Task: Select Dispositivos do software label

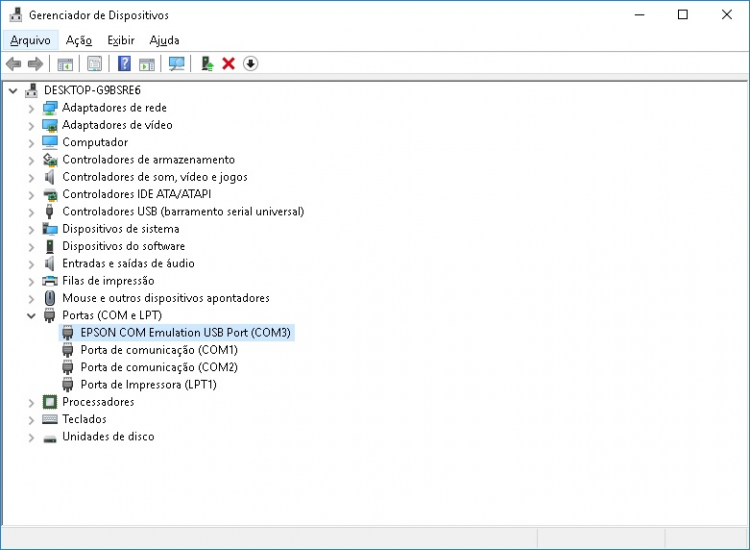Action: pos(123,246)
